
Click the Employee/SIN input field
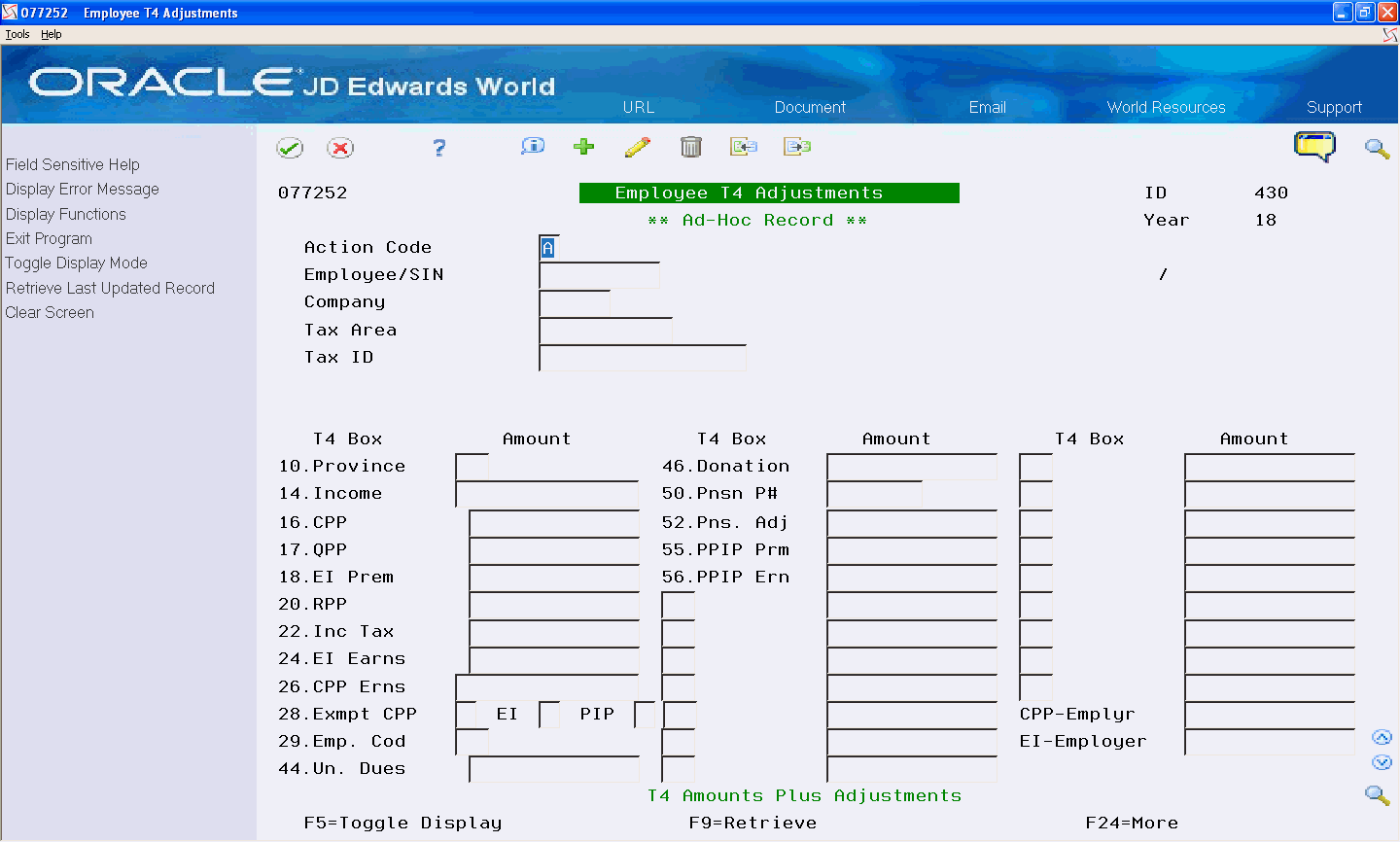(599, 275)
